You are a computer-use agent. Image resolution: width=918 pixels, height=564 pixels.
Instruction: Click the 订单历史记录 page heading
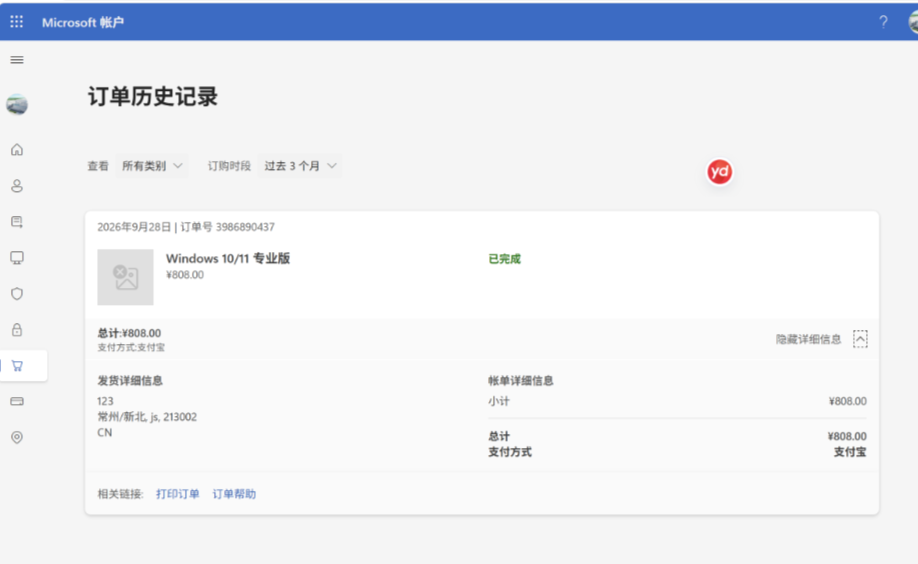(x=153, y=97)
